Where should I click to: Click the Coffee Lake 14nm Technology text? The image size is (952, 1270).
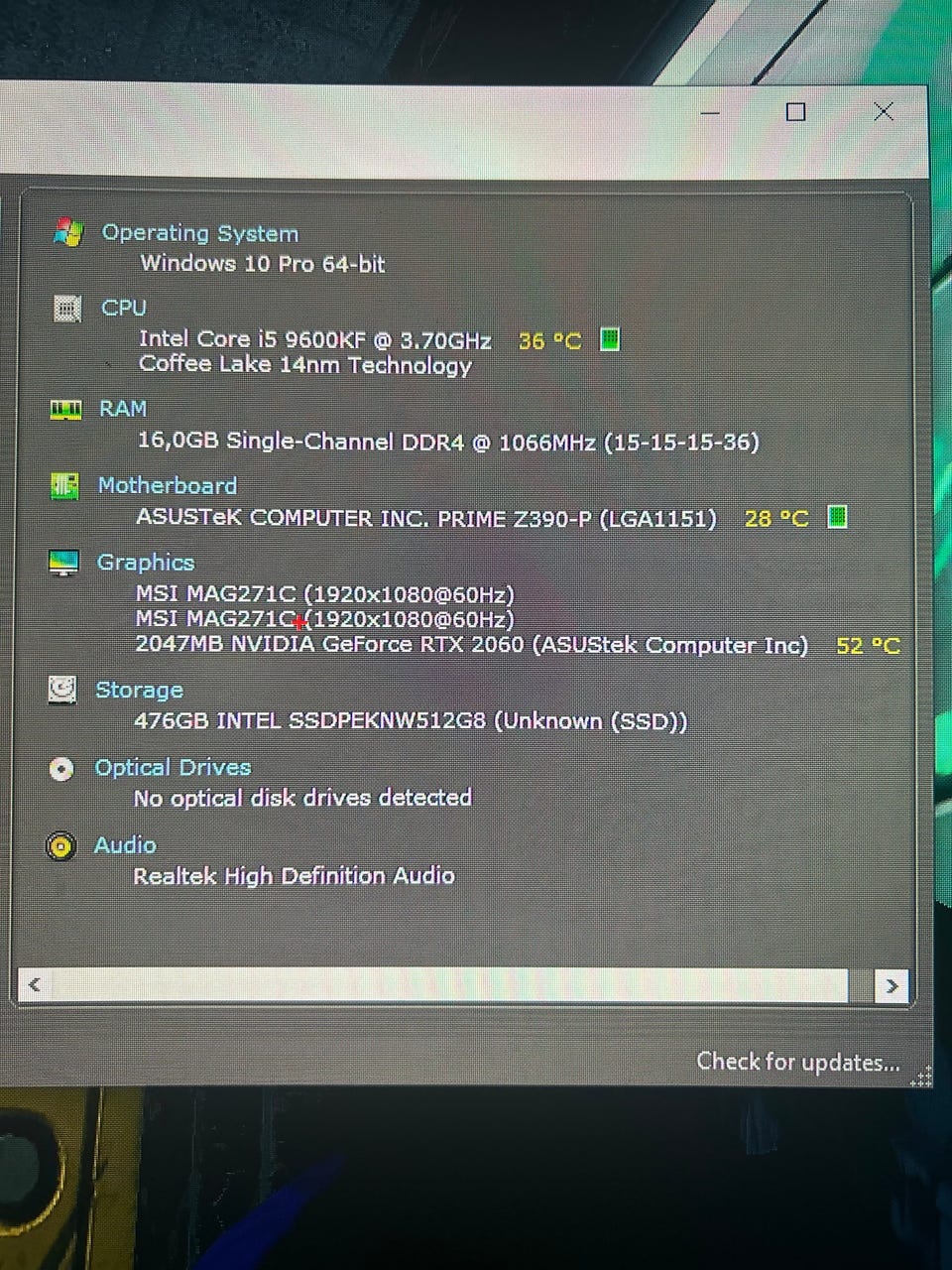coord(305,365)
